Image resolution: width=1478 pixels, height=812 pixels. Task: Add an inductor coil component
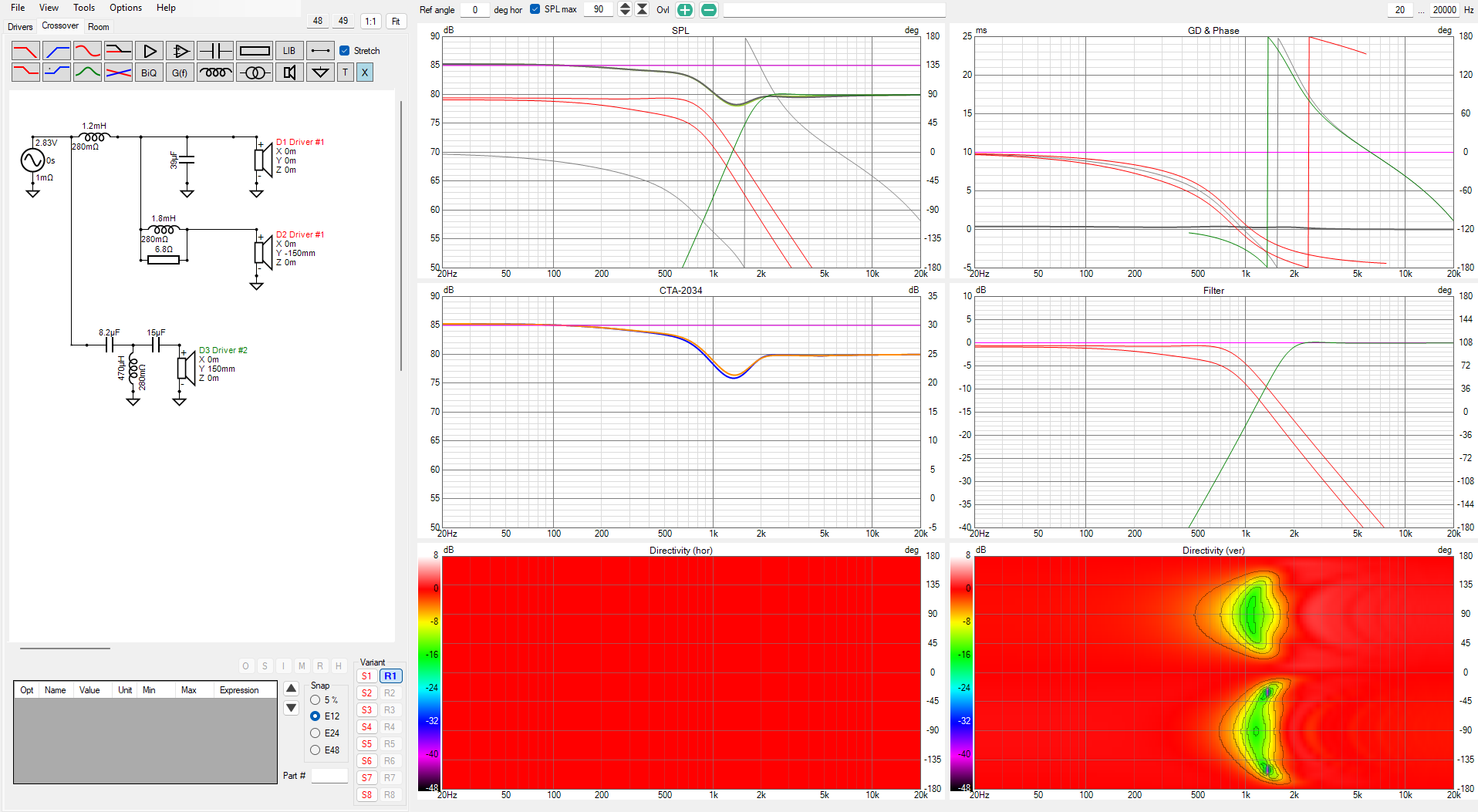coord(215,72)
